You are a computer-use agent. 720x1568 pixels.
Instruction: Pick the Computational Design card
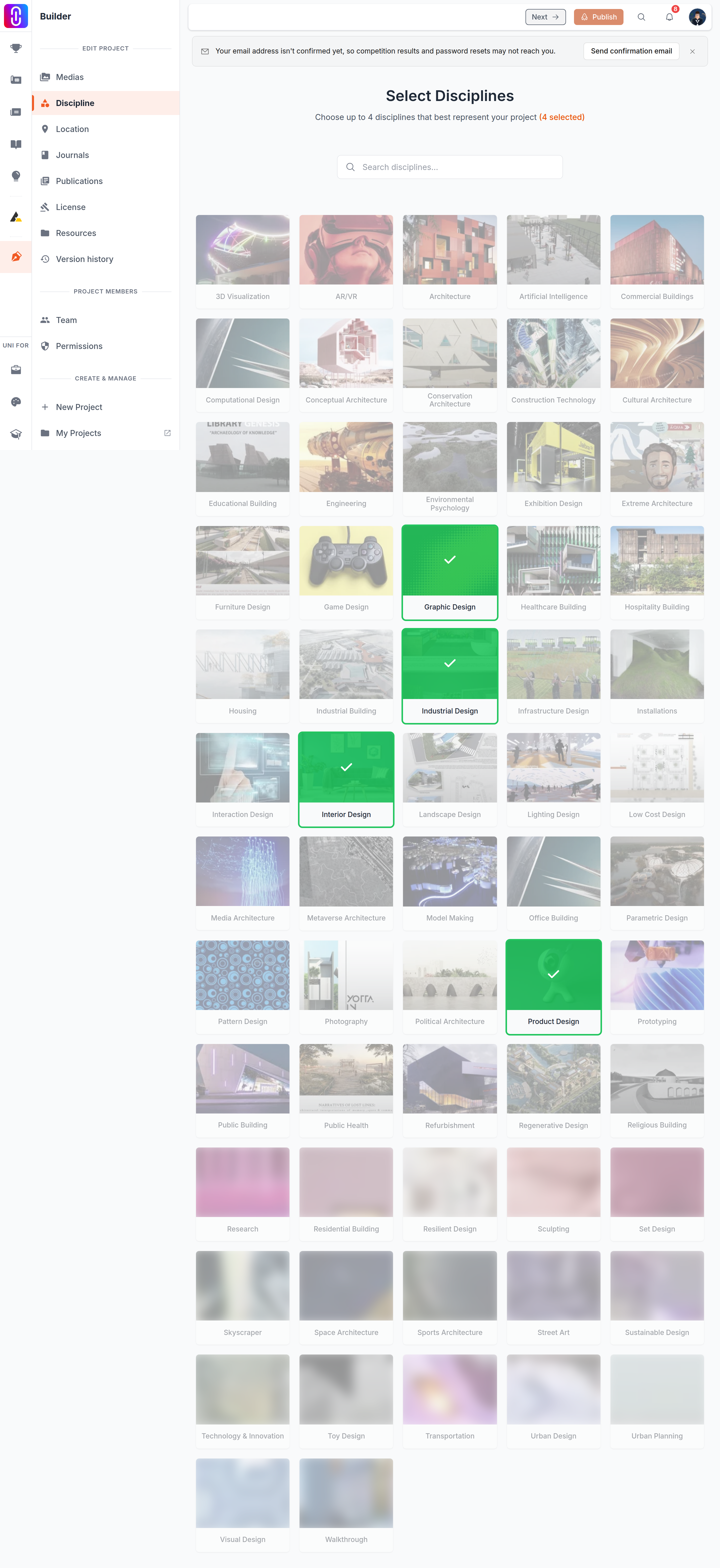[x=243, y=365]
